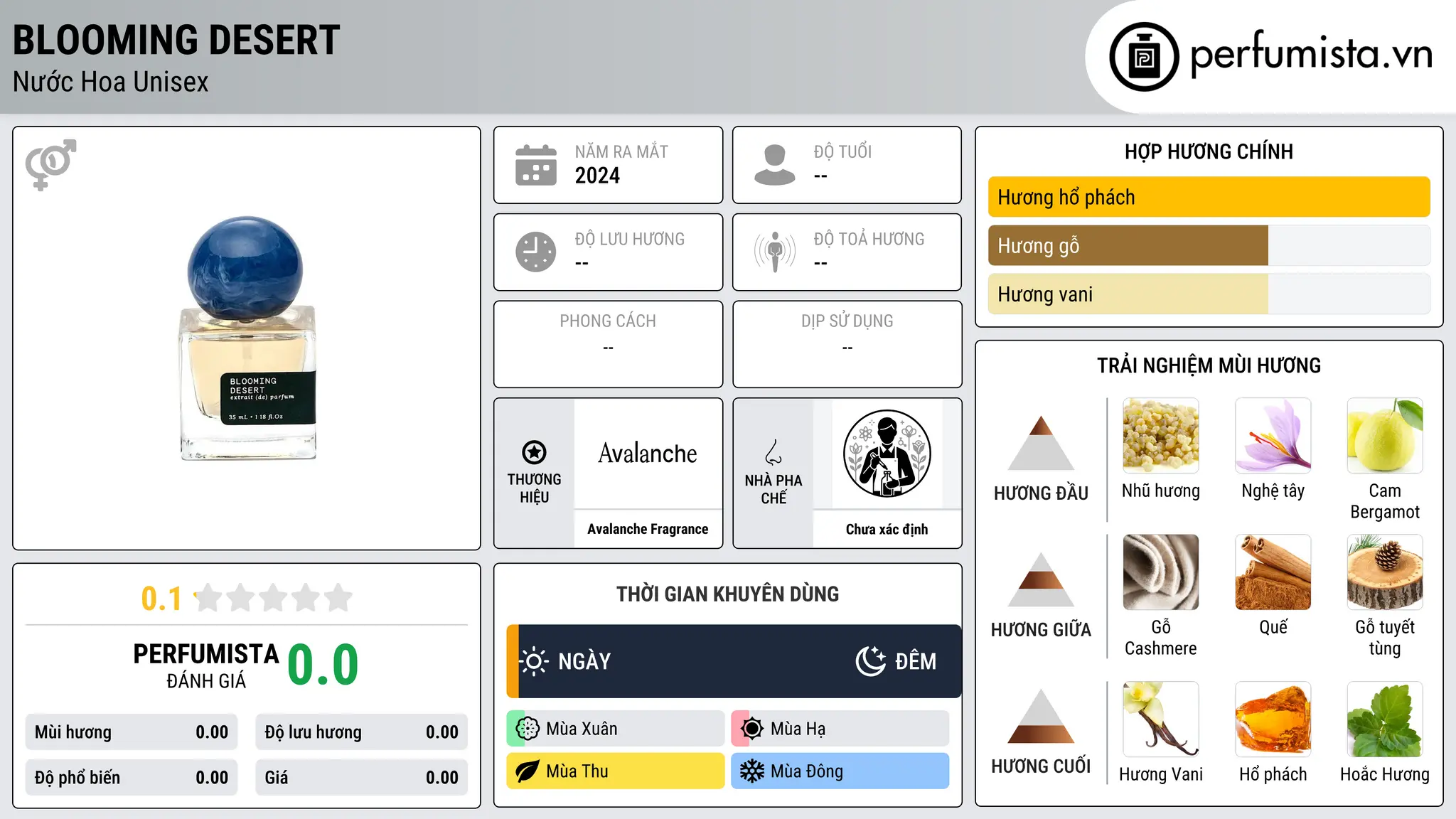
Task: Click the perfumista.vn bottle logo icon
Action: pyautogui.click(x=1144, y=57)
